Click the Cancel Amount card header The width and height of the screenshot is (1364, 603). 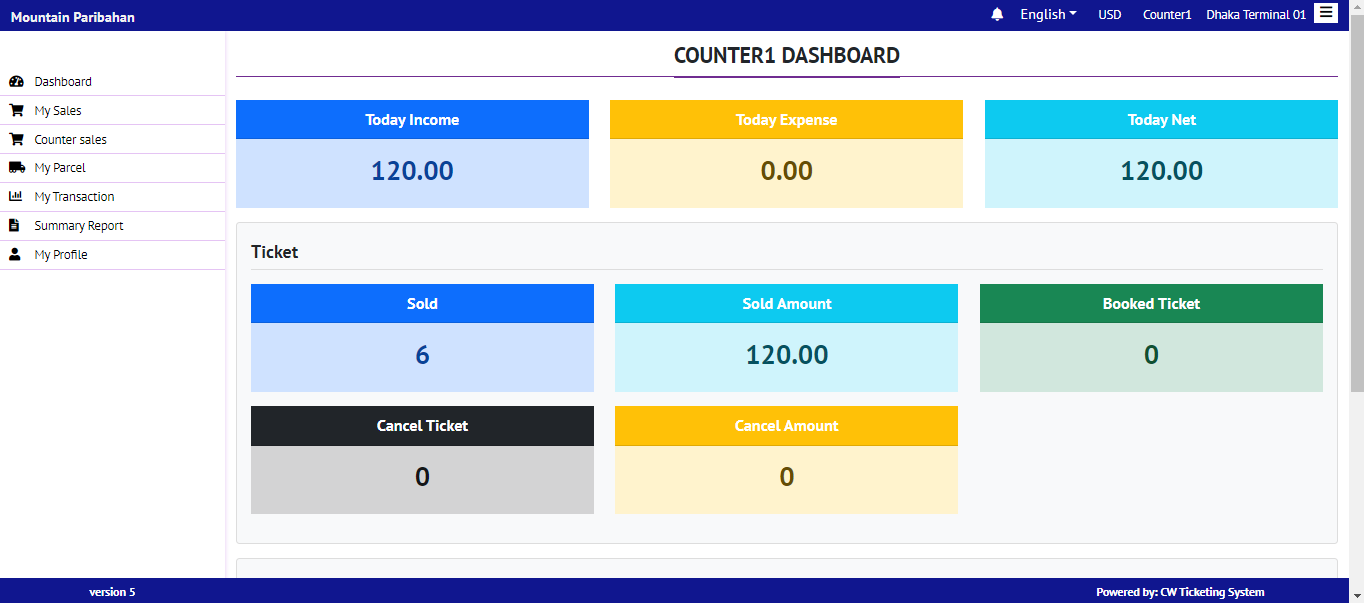[x=786, y=426]
